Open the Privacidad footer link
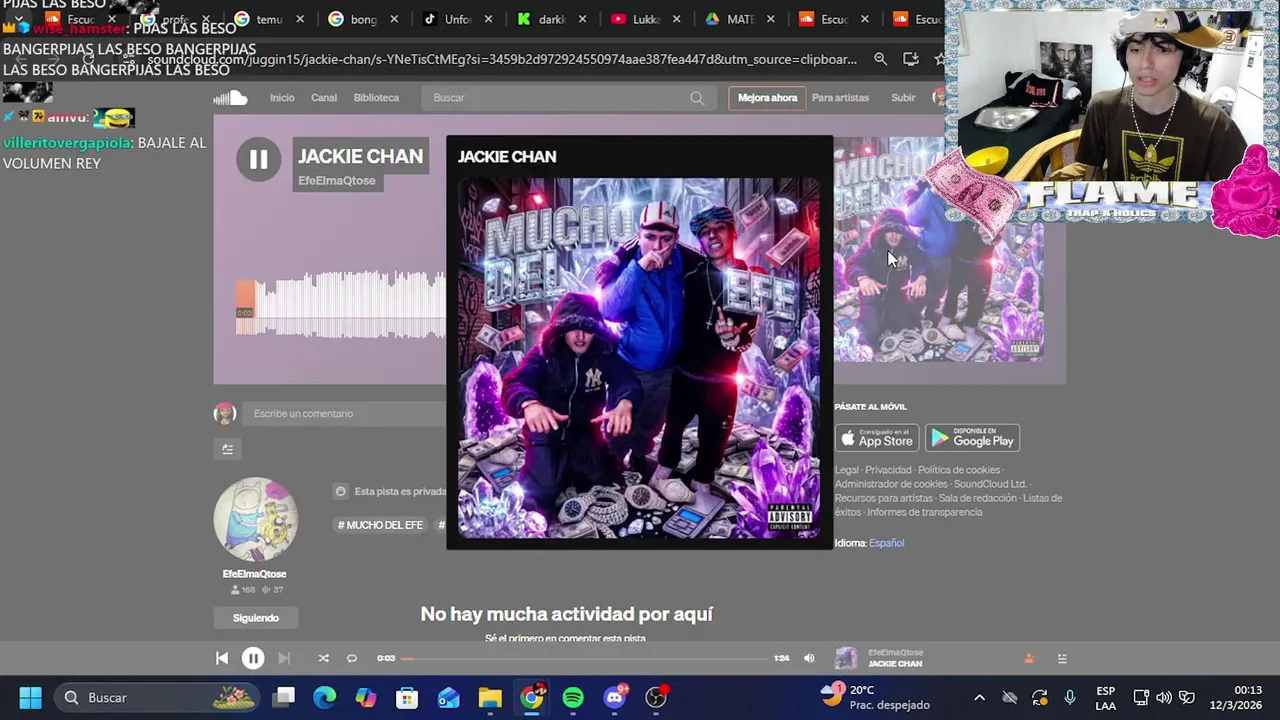Screen dimensions: 1280x720 click(888, 470)
